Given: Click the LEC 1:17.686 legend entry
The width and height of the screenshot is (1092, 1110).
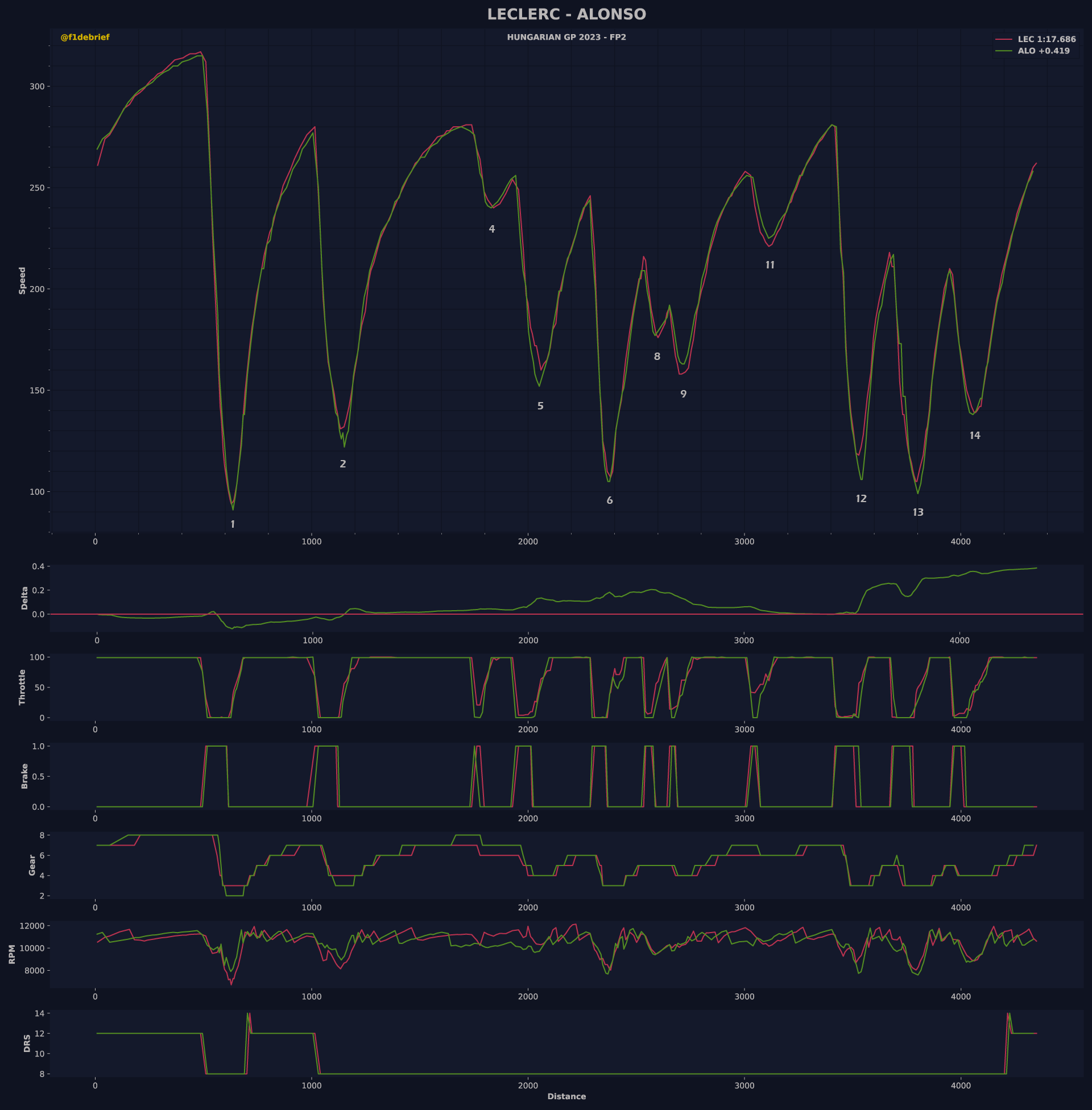Looking at the screenshot, I should tap(1046, 40).
